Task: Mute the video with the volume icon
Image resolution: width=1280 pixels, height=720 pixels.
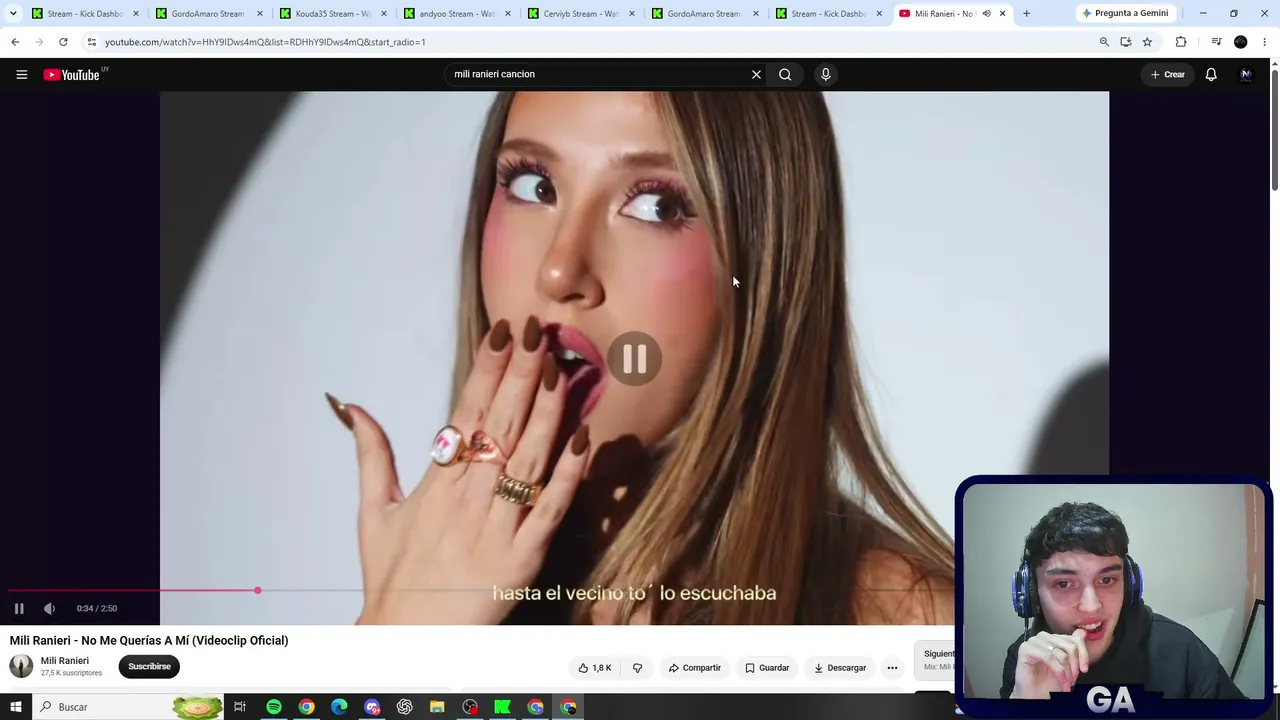Action: (49, 608)
